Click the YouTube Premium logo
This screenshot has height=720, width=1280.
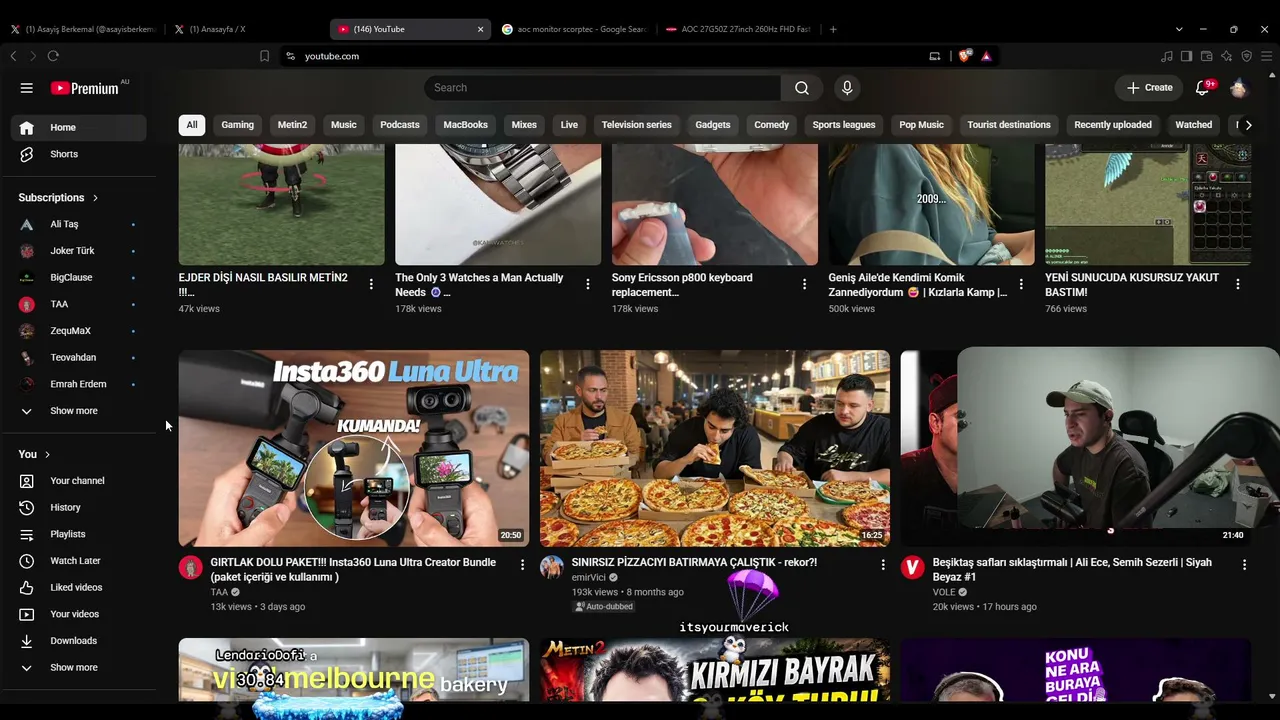pyautogui.click(x=85, y=88)
